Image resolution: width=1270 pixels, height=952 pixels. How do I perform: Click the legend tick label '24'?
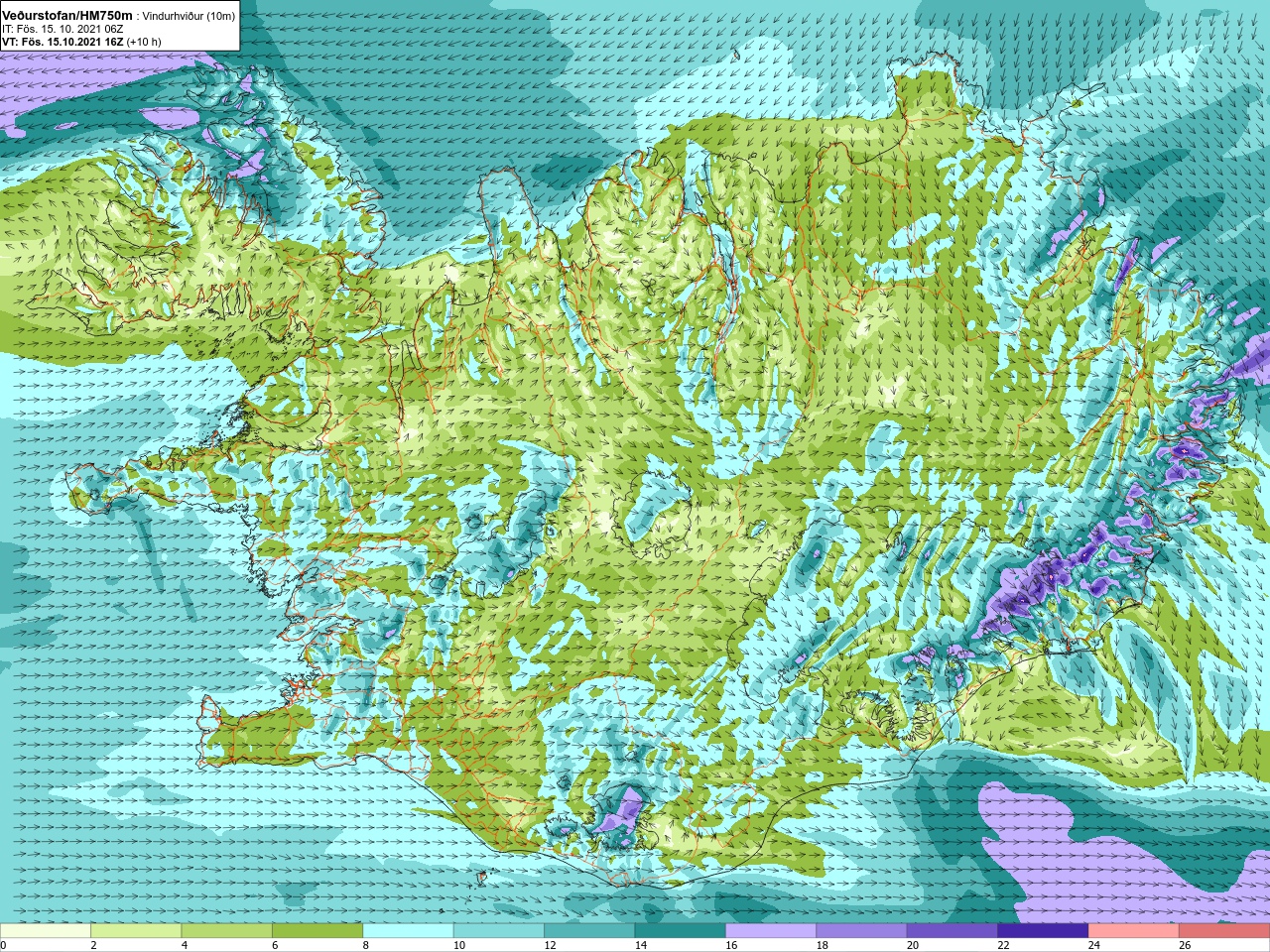point(1093,945)
